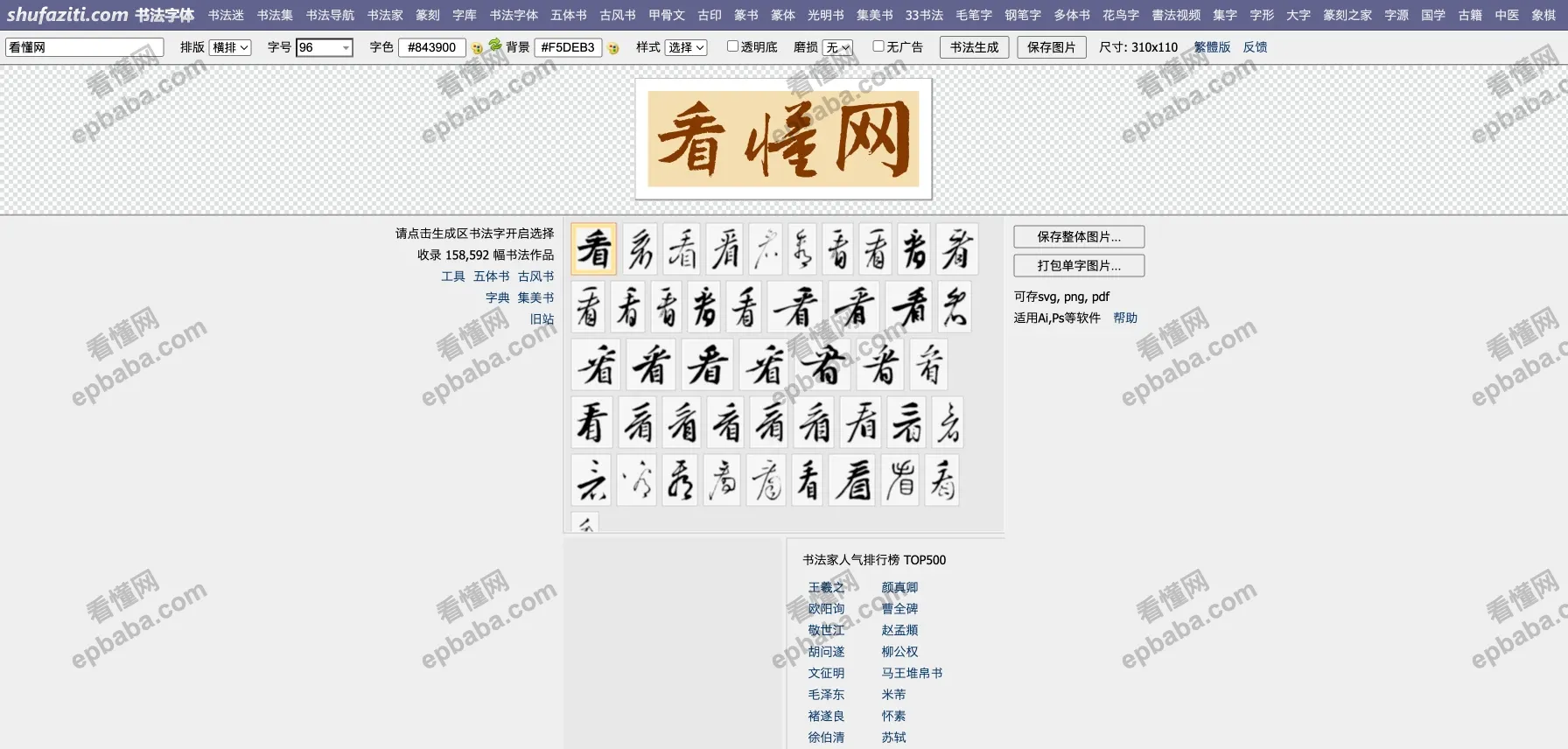Open the font color palette icon

click(x=477, y=48)
